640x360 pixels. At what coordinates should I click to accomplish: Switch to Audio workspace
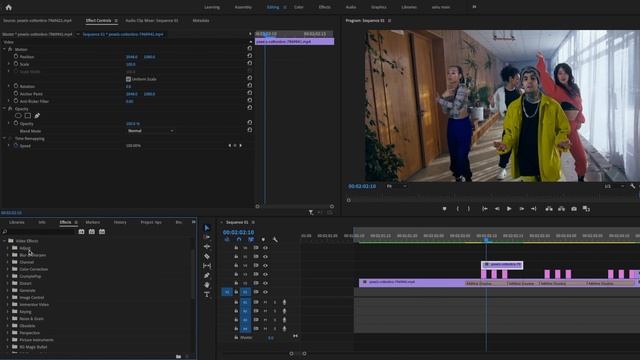351,7
